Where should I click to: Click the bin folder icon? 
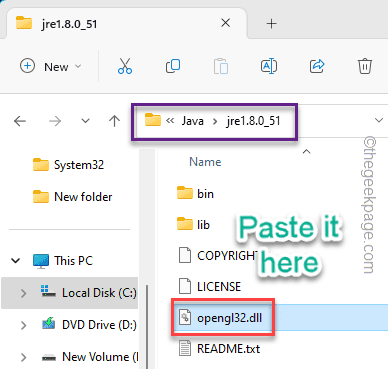coord(185,193)
